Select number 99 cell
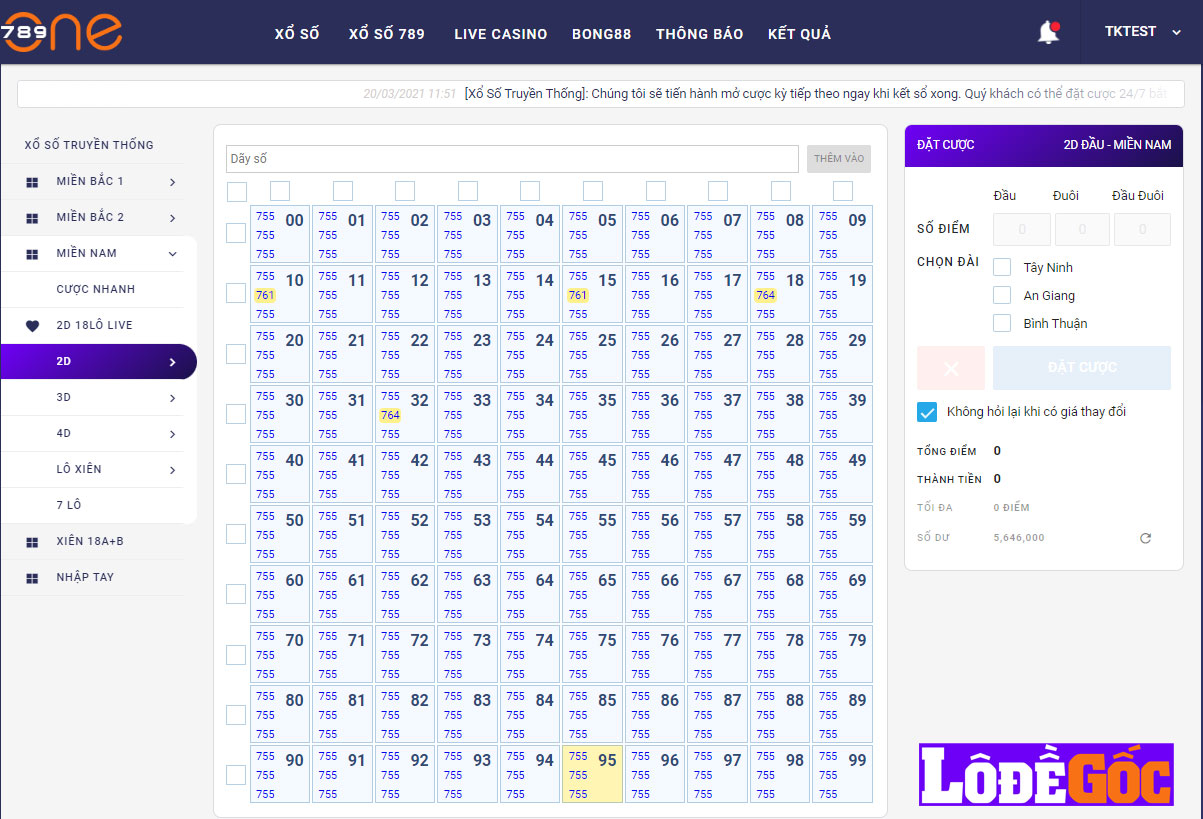The height and width of the screenshot is (819, 1203). click(x=842, y=774)
